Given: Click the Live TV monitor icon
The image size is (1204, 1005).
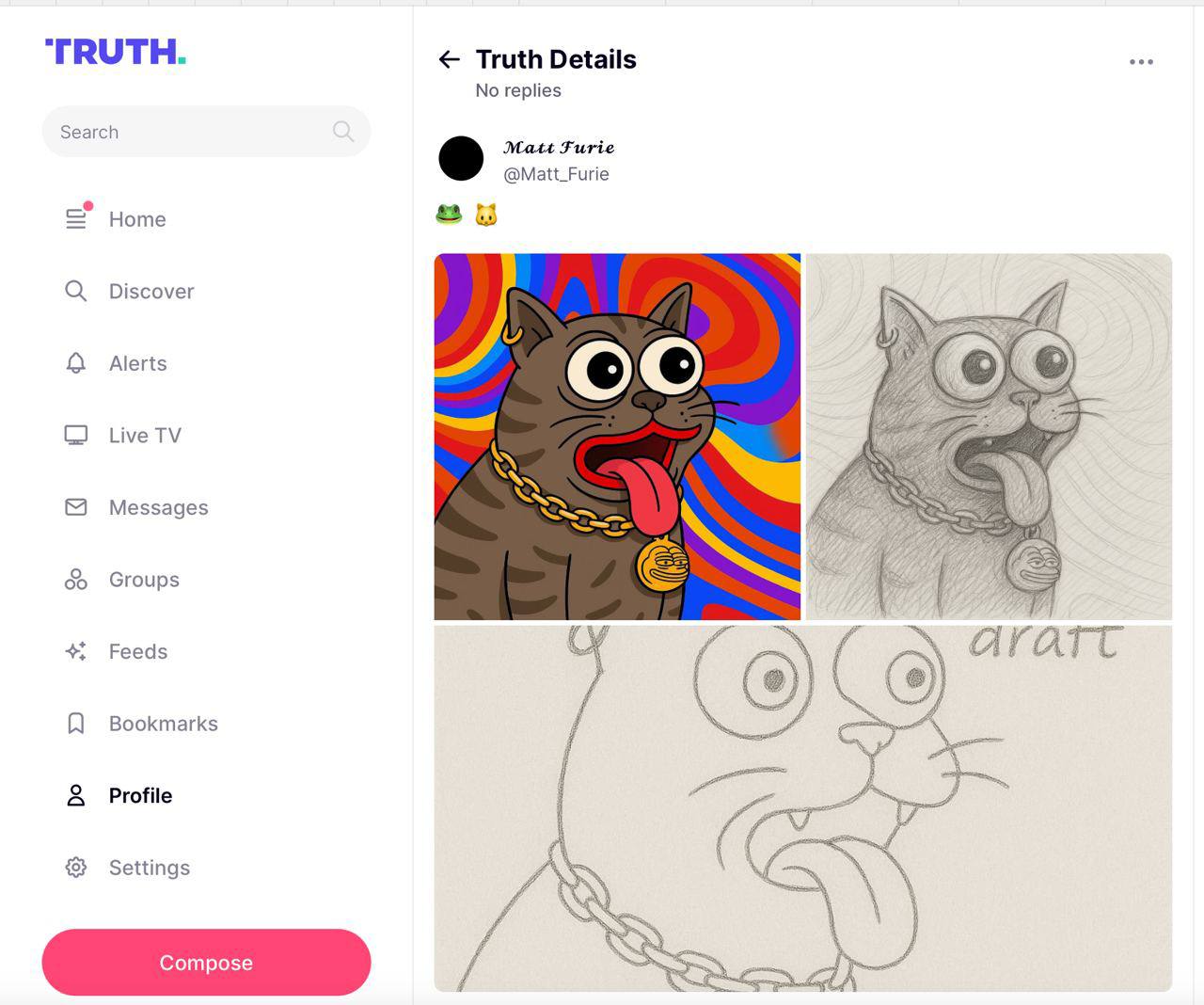Looking at the screenshot, I should 76,435.
